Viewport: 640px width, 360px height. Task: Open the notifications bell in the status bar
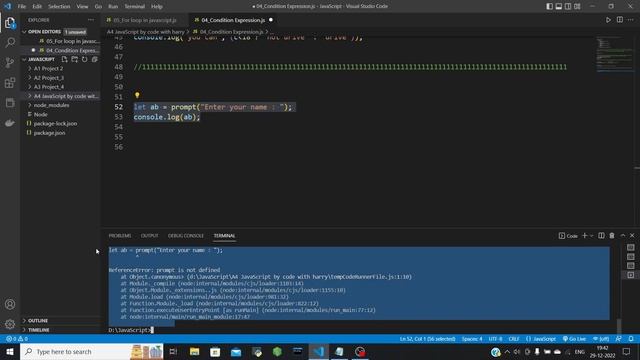pyautogui.click(x=631, y=339)
